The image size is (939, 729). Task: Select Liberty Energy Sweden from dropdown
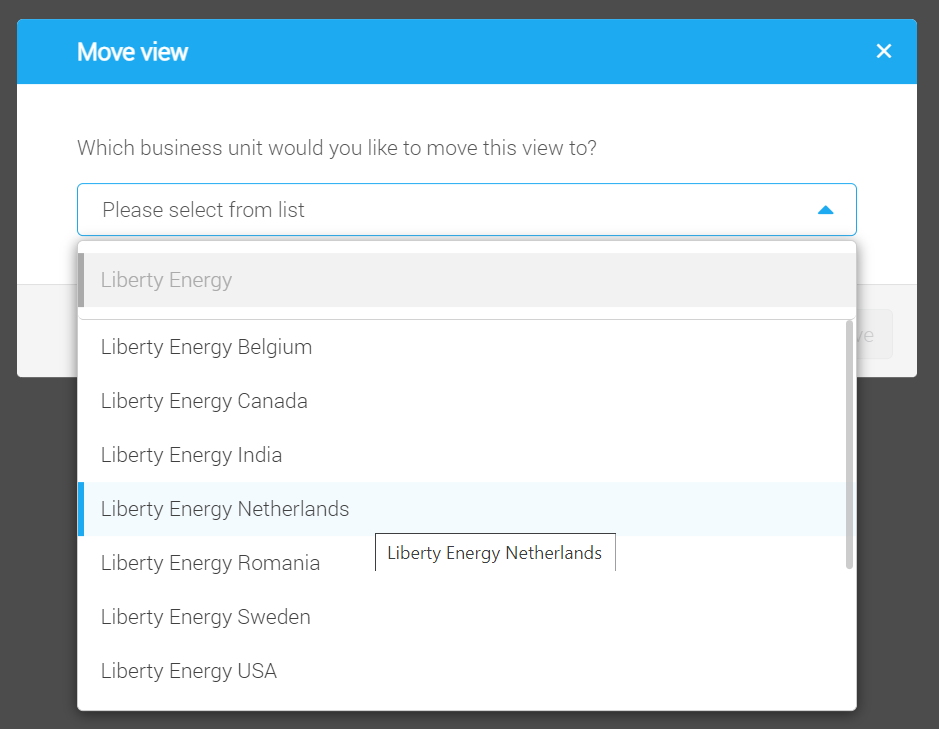tap(462, 616)
